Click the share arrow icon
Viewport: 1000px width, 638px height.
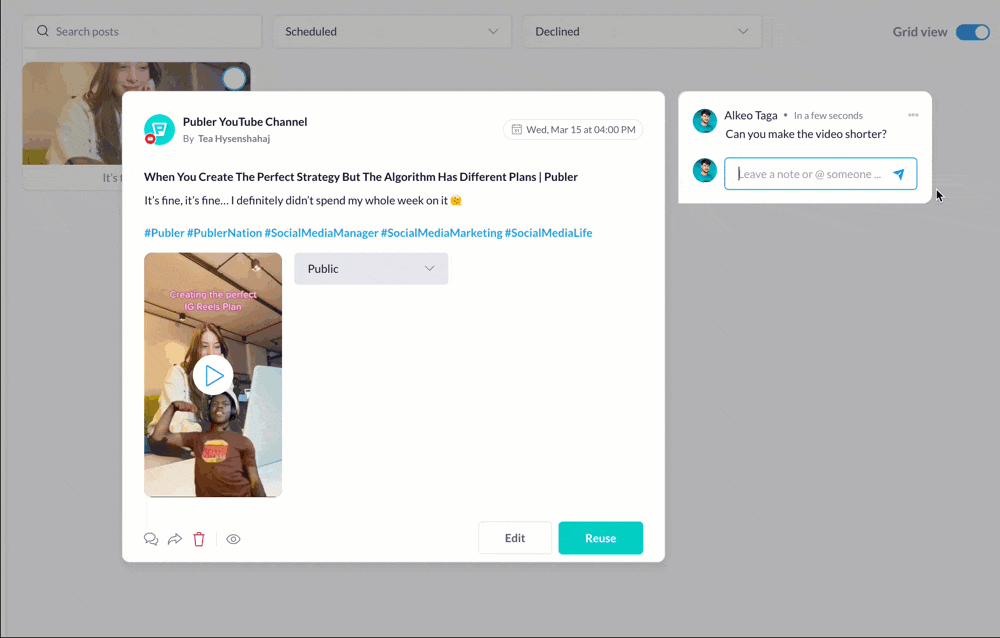175,539
